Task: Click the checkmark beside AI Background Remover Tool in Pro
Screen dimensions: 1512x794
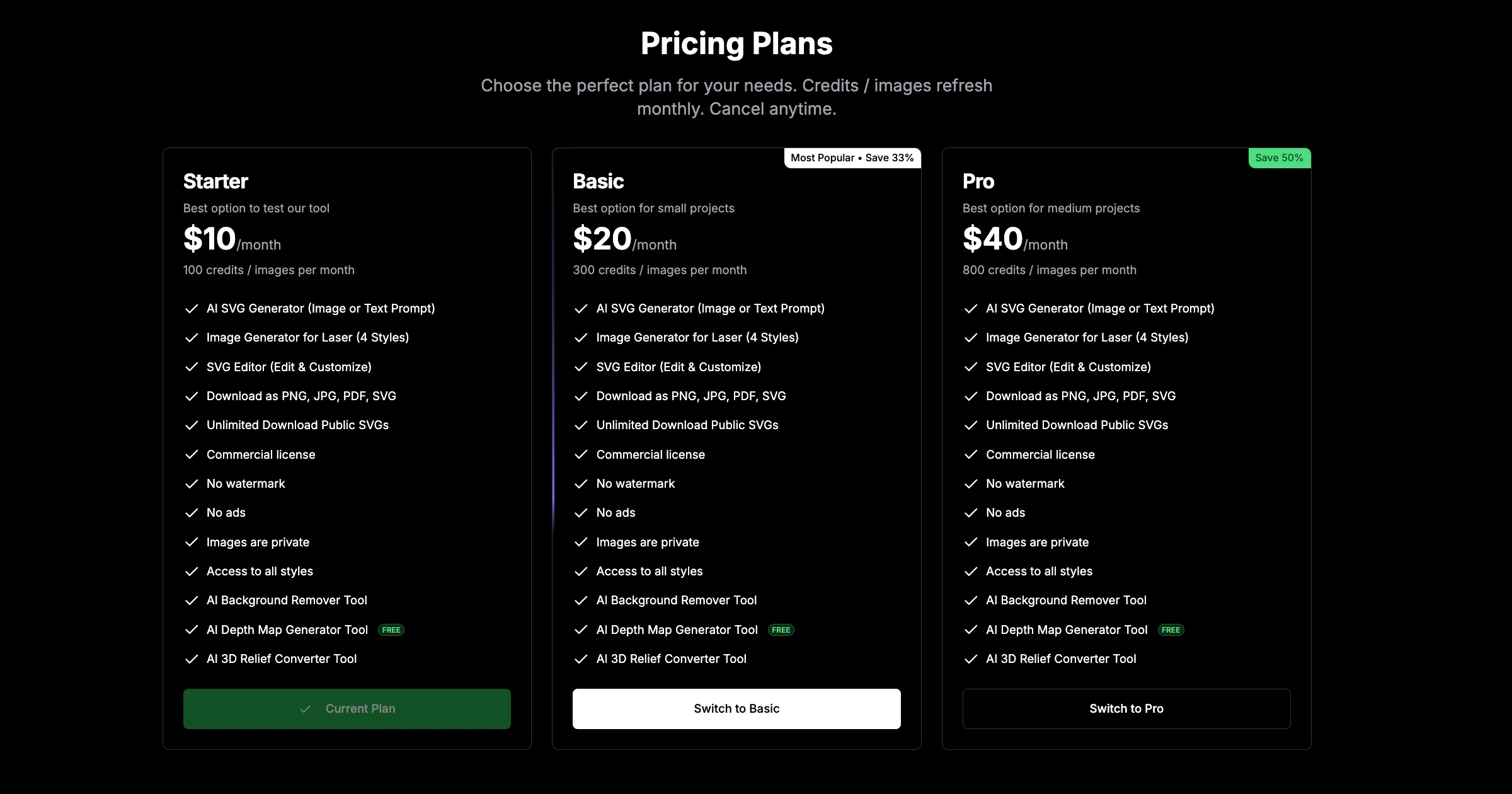Action: click(970, 601)
